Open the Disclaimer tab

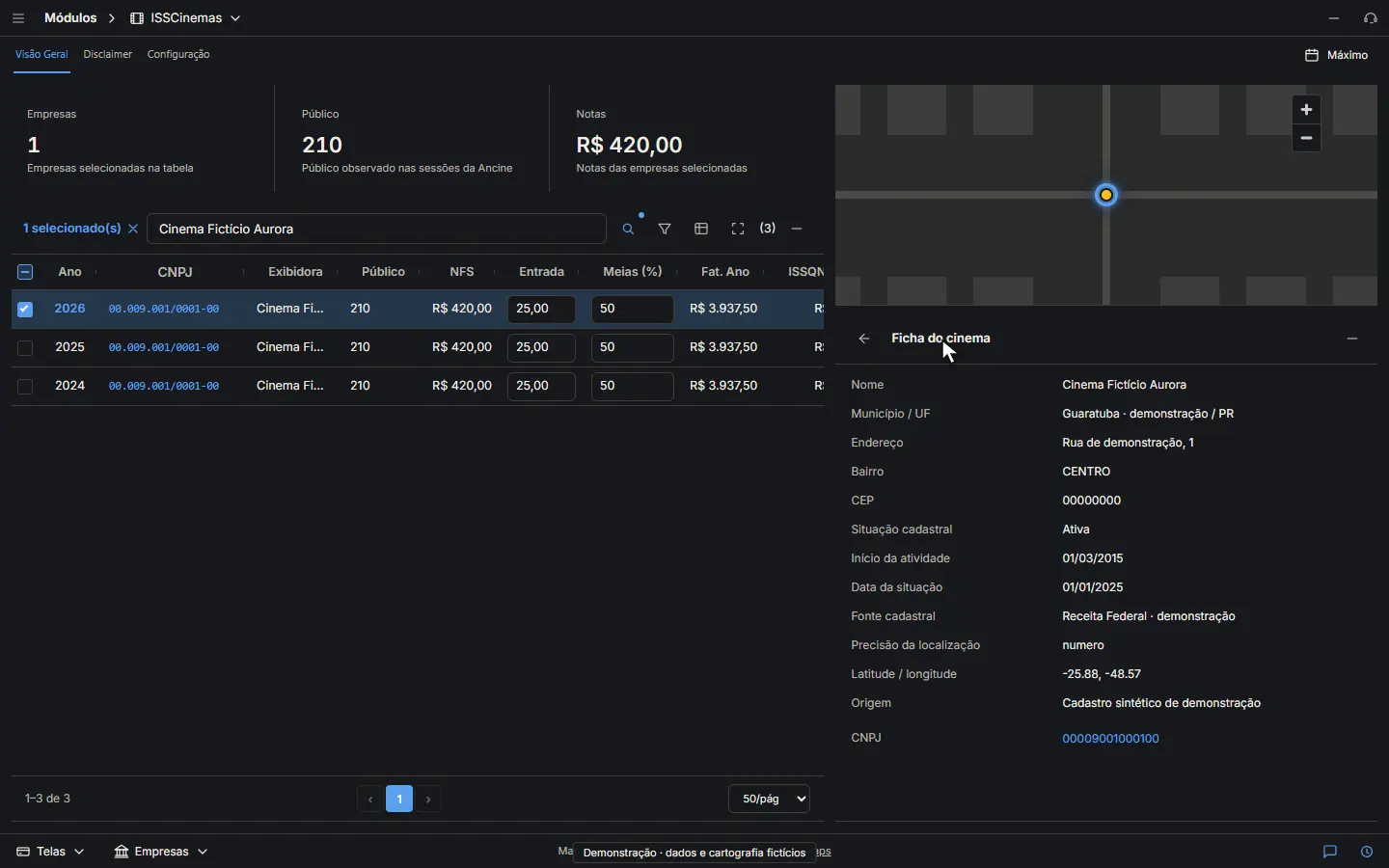click(108, 55)
